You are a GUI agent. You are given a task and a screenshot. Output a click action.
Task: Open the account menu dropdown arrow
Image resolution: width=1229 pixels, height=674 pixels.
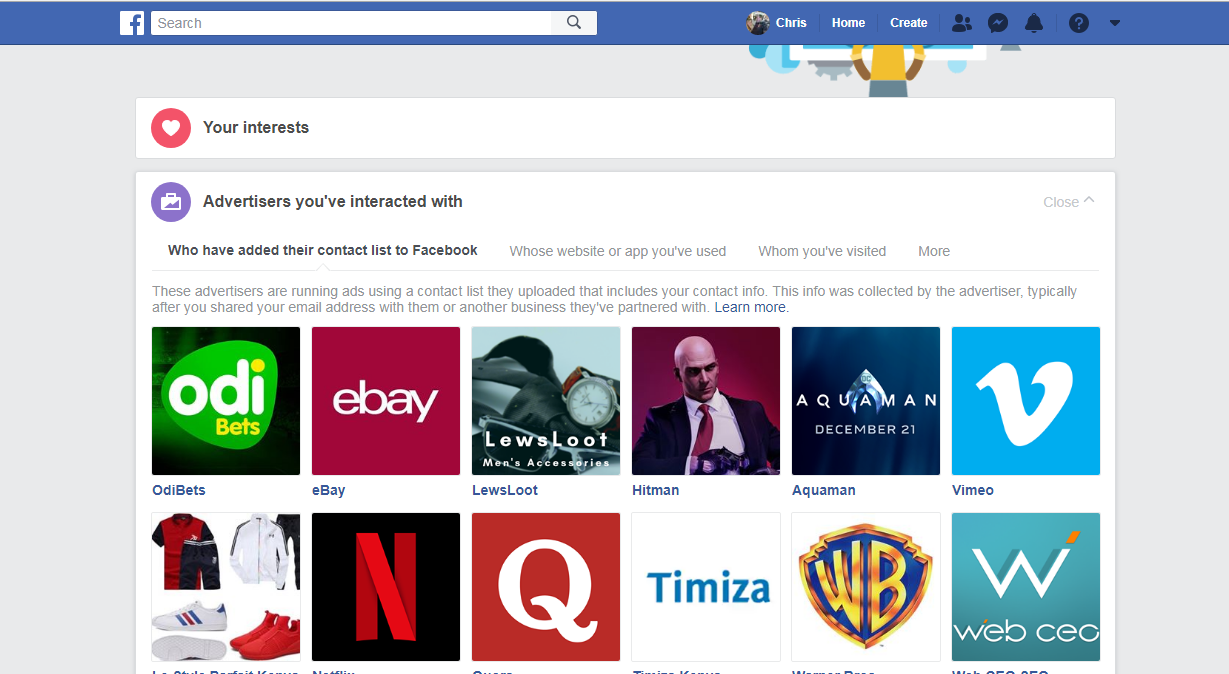1115,23
